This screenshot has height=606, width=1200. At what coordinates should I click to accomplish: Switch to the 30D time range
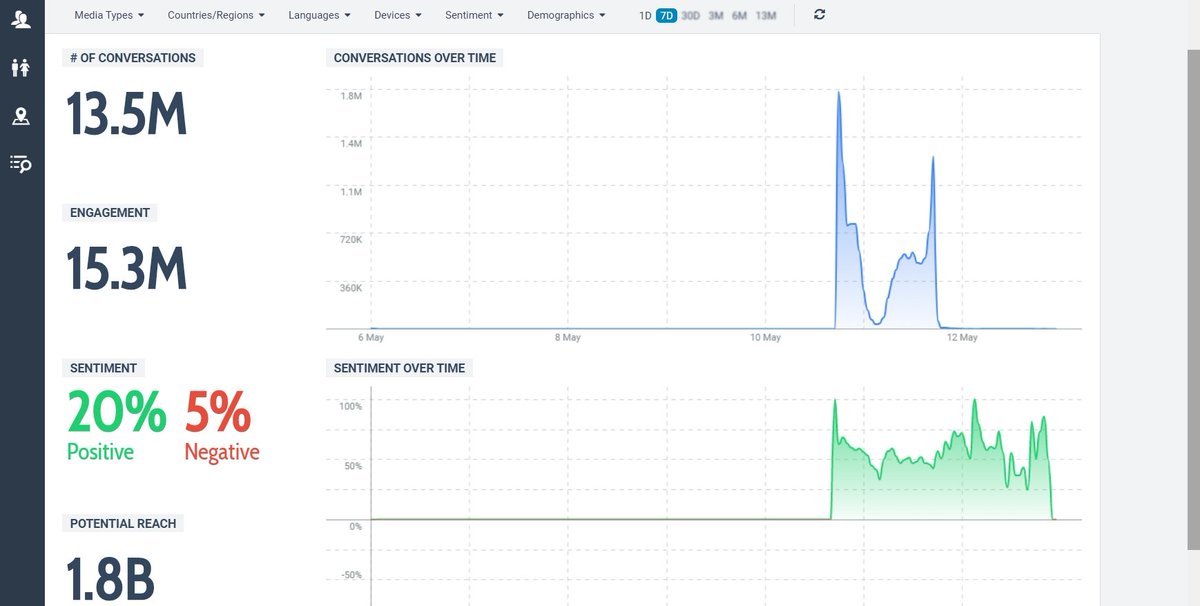click(x=690, y=15)
